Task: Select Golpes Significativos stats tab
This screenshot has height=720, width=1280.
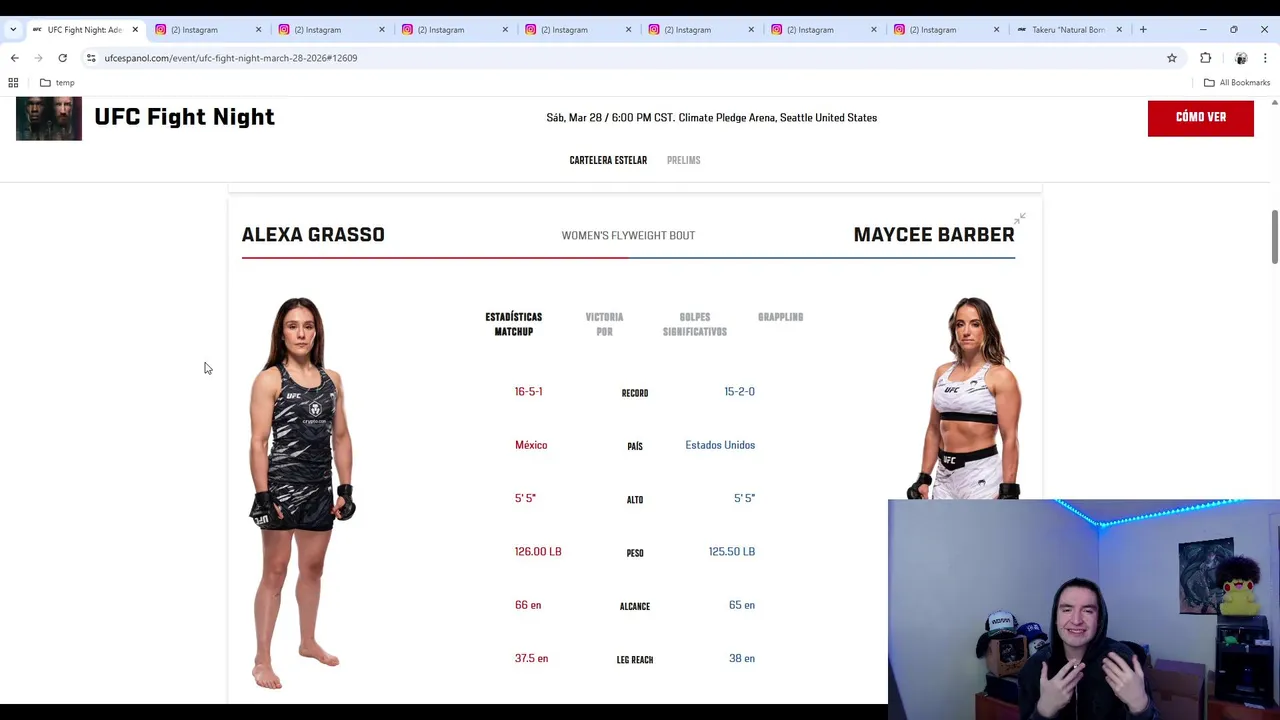Action: coord(695,324)
